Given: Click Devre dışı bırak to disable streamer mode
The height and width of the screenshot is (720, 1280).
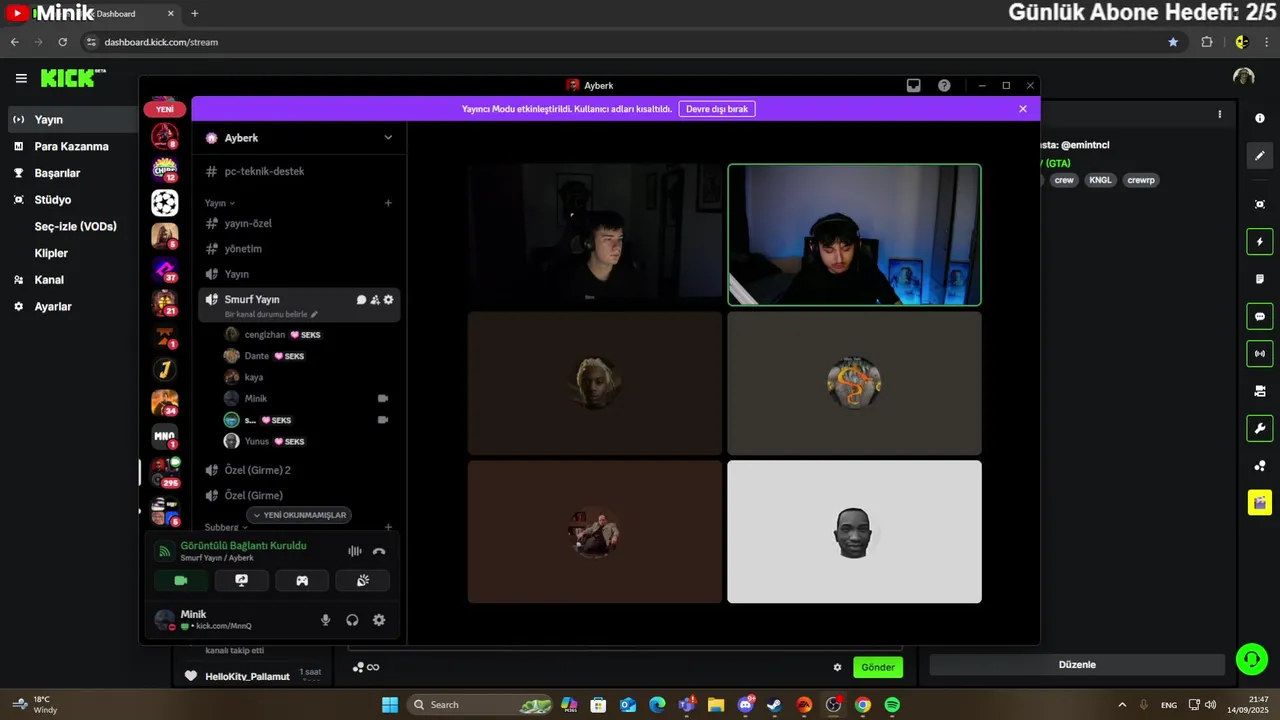Looking at the screenshot, I should (x=717, y=109).
